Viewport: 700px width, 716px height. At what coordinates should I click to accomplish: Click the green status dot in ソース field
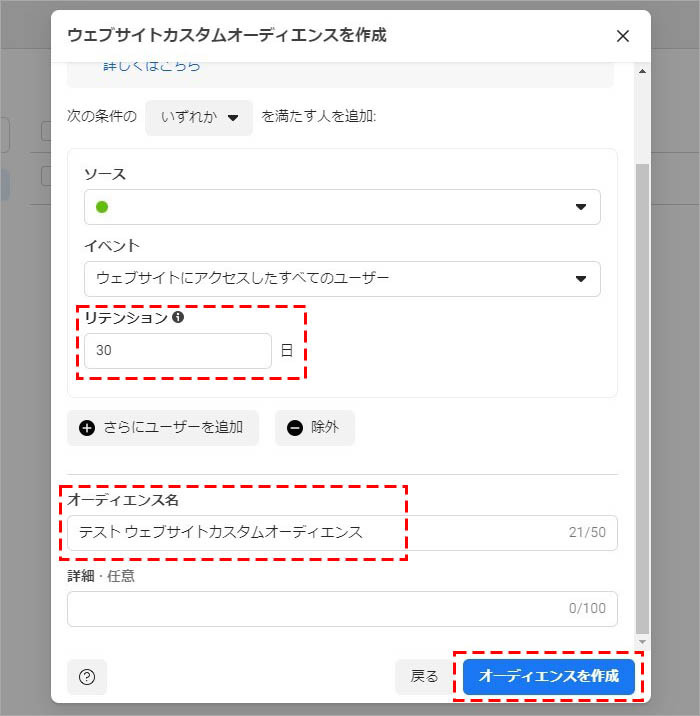tap(102, 207)
